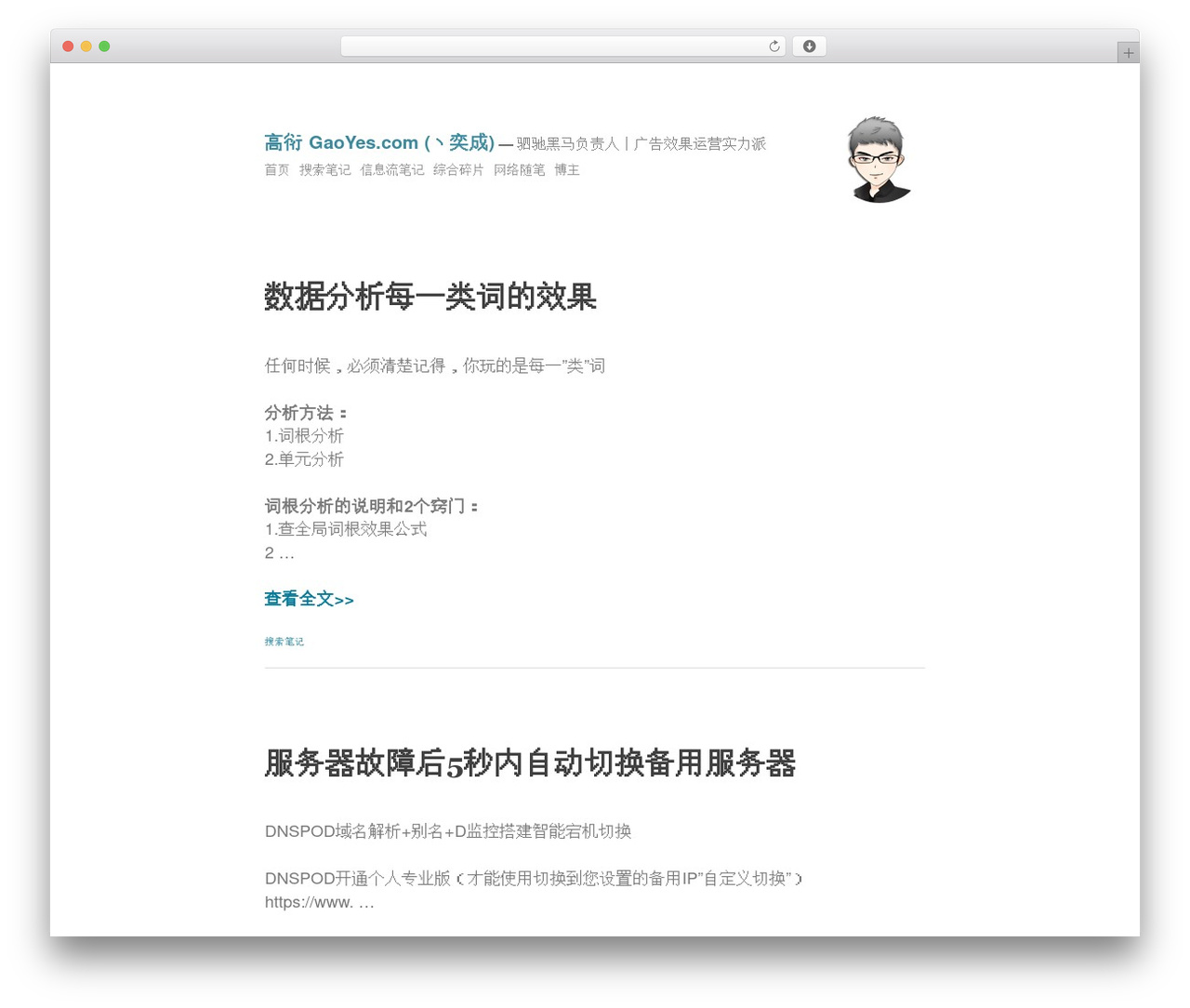Viewport: 1190px width, 1008px height.
Task: Click the download arrow button
Action: point(809,46)
